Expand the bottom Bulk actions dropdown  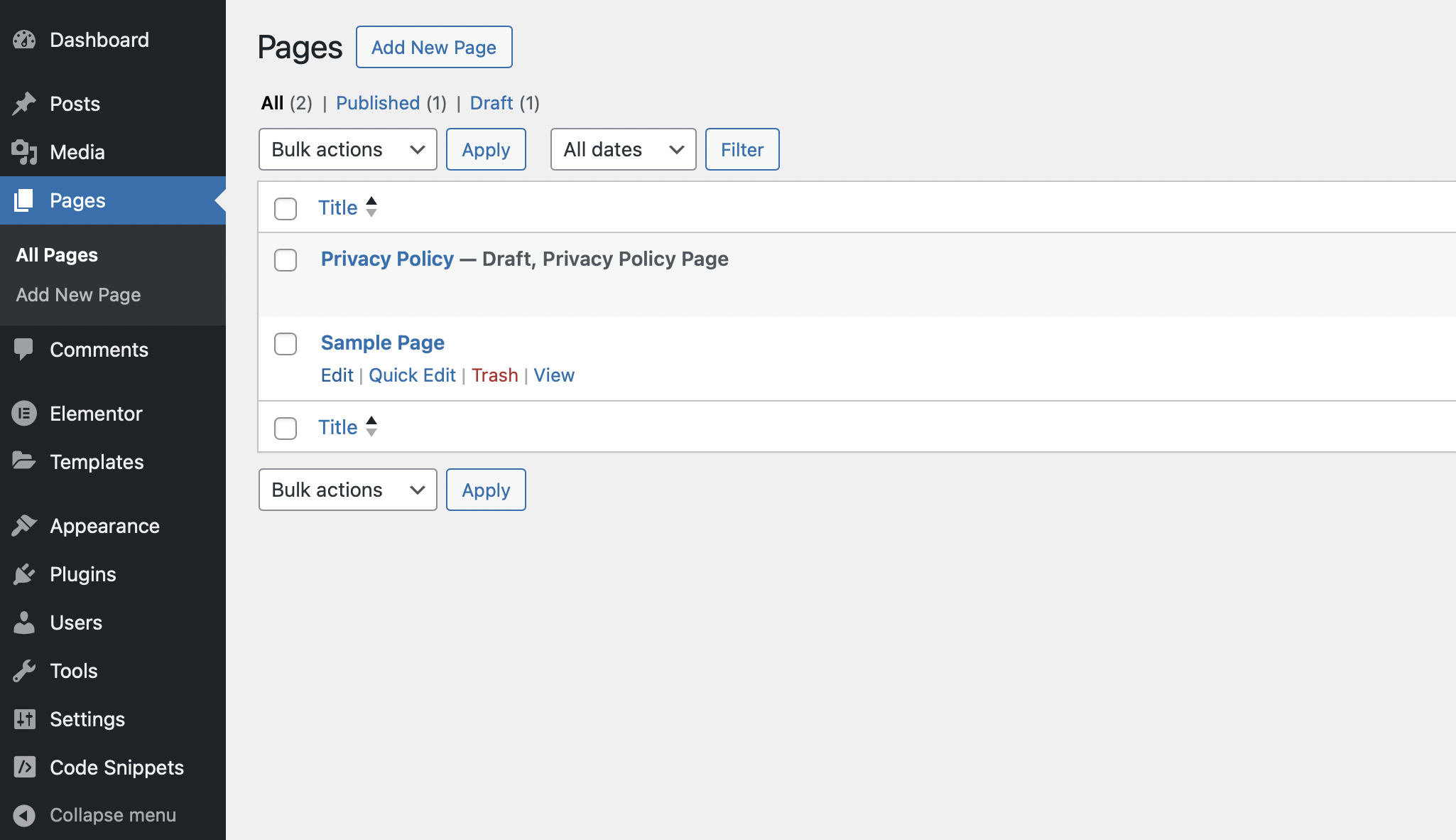coord(348,489)
